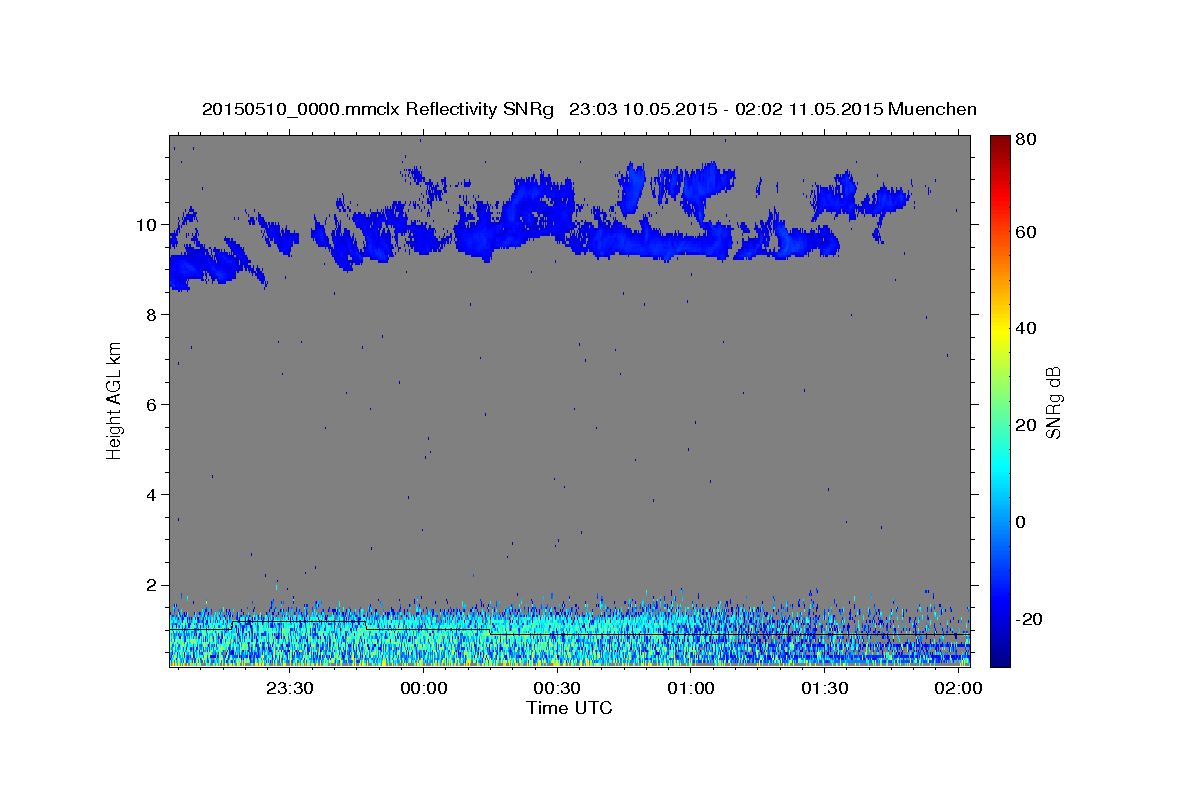Click the 00:00 time tick label

[423, 688]
